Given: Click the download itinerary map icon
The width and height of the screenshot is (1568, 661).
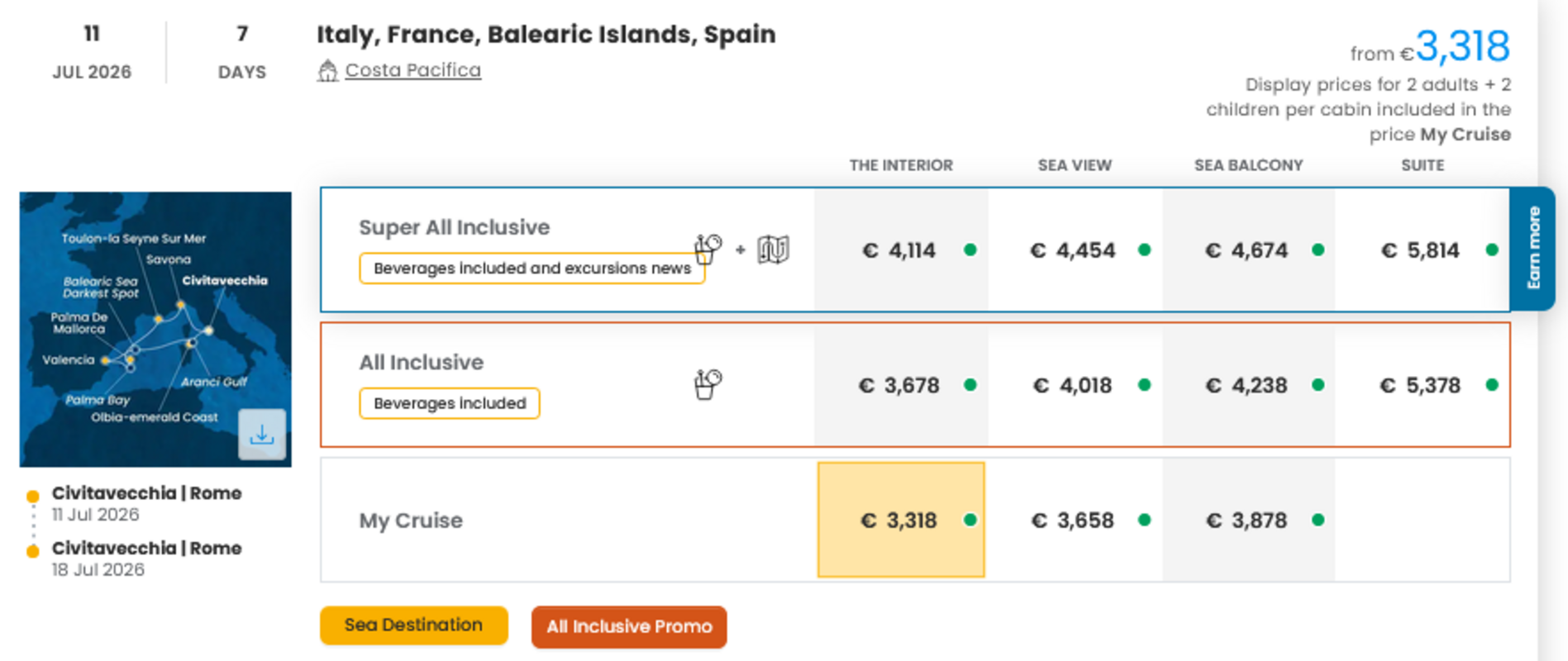Looking at the screenshot, I should [x=262, y=434].
